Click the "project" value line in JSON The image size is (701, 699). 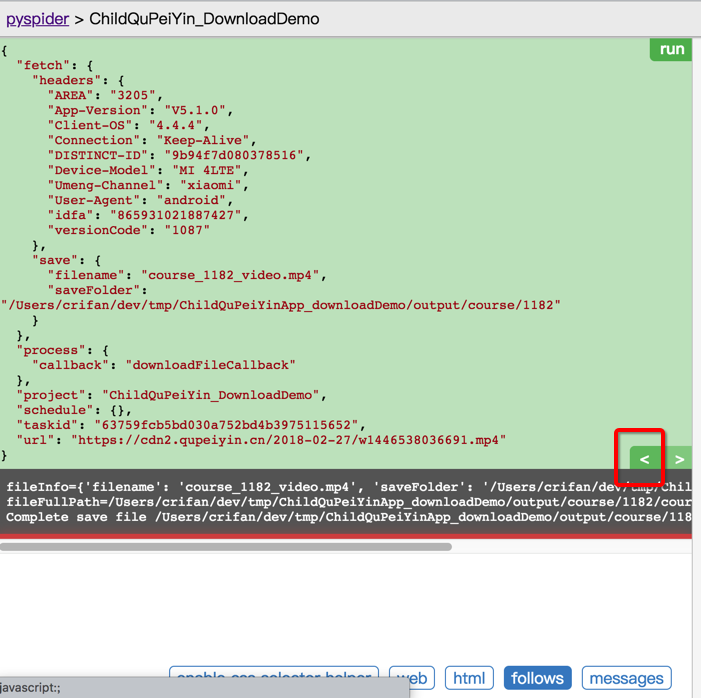coord(172,395)
